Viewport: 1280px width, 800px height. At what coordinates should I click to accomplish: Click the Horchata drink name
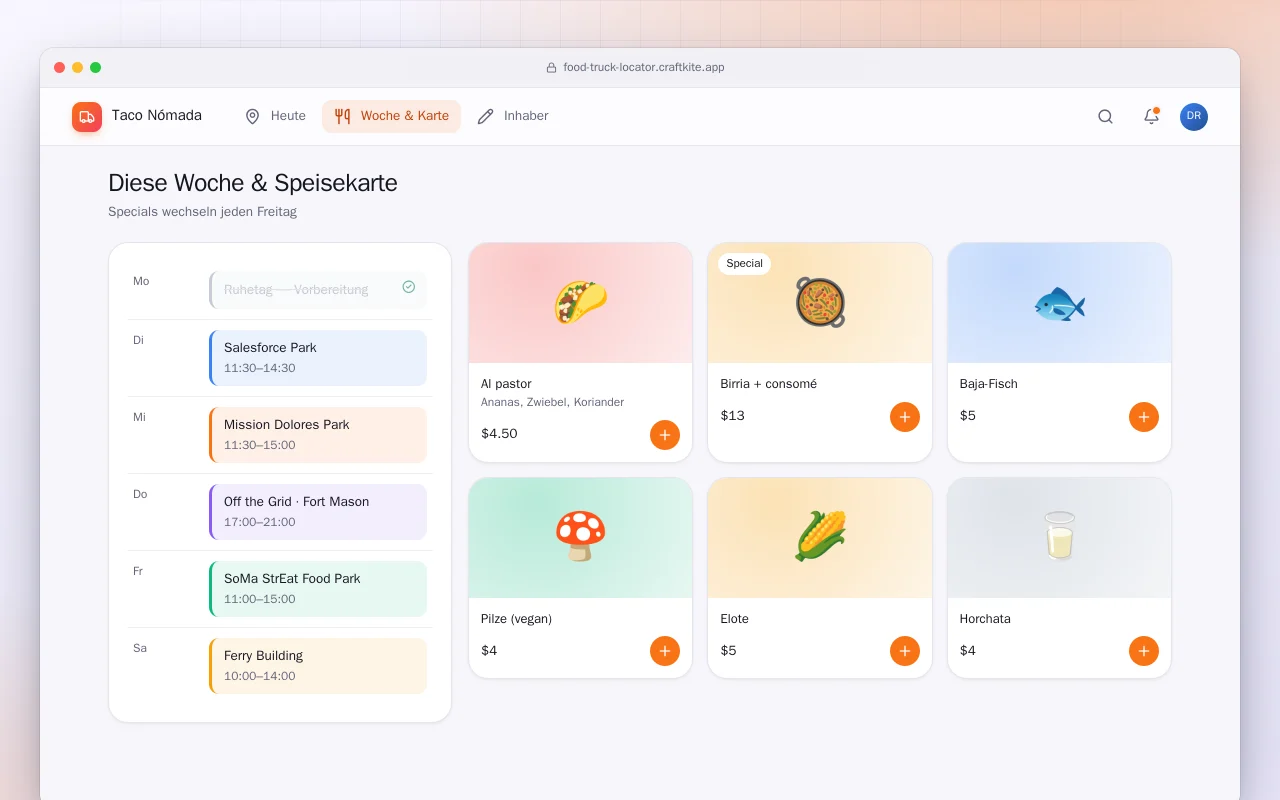click(985, 619)
